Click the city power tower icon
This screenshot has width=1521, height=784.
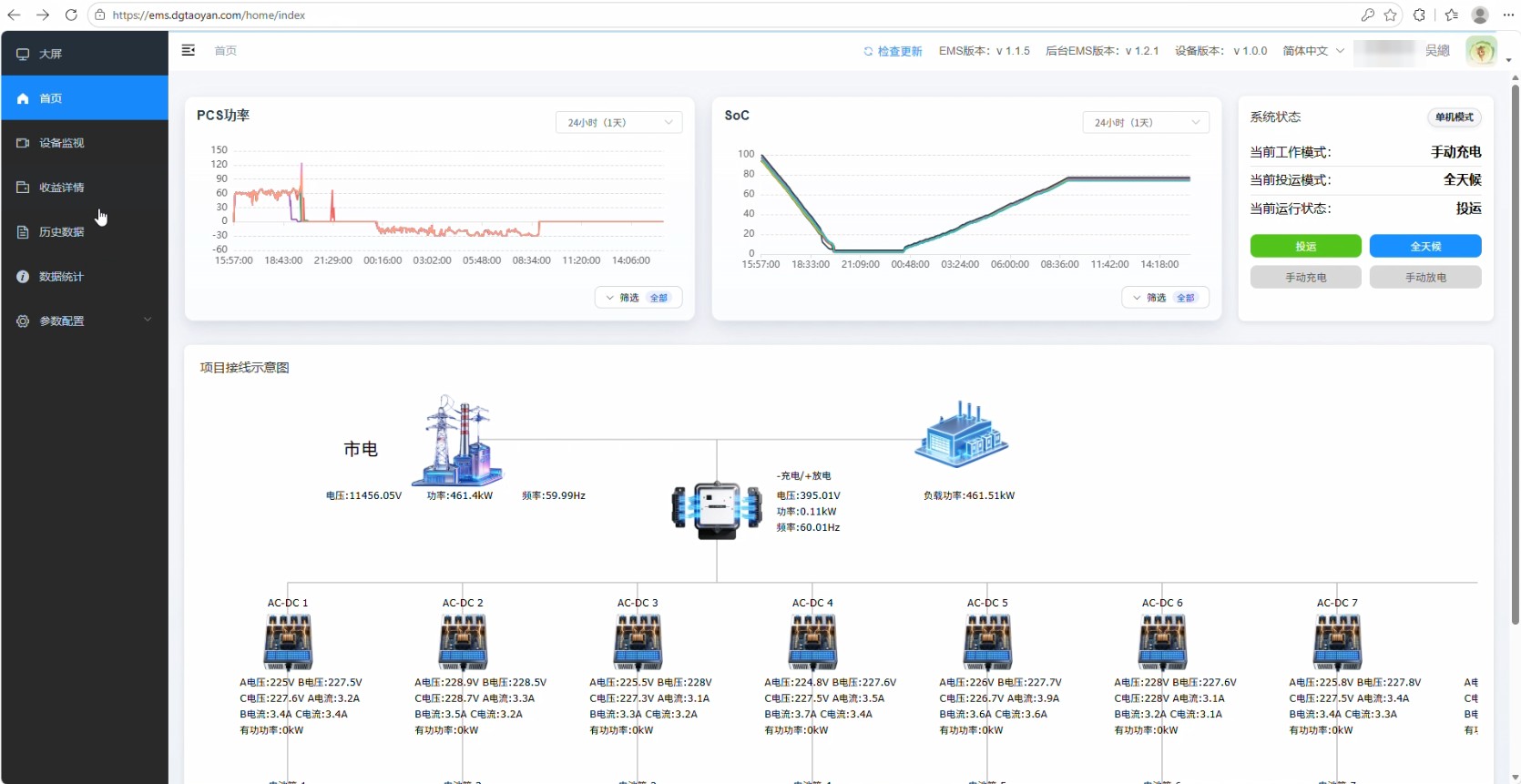[x=456, y=440]
